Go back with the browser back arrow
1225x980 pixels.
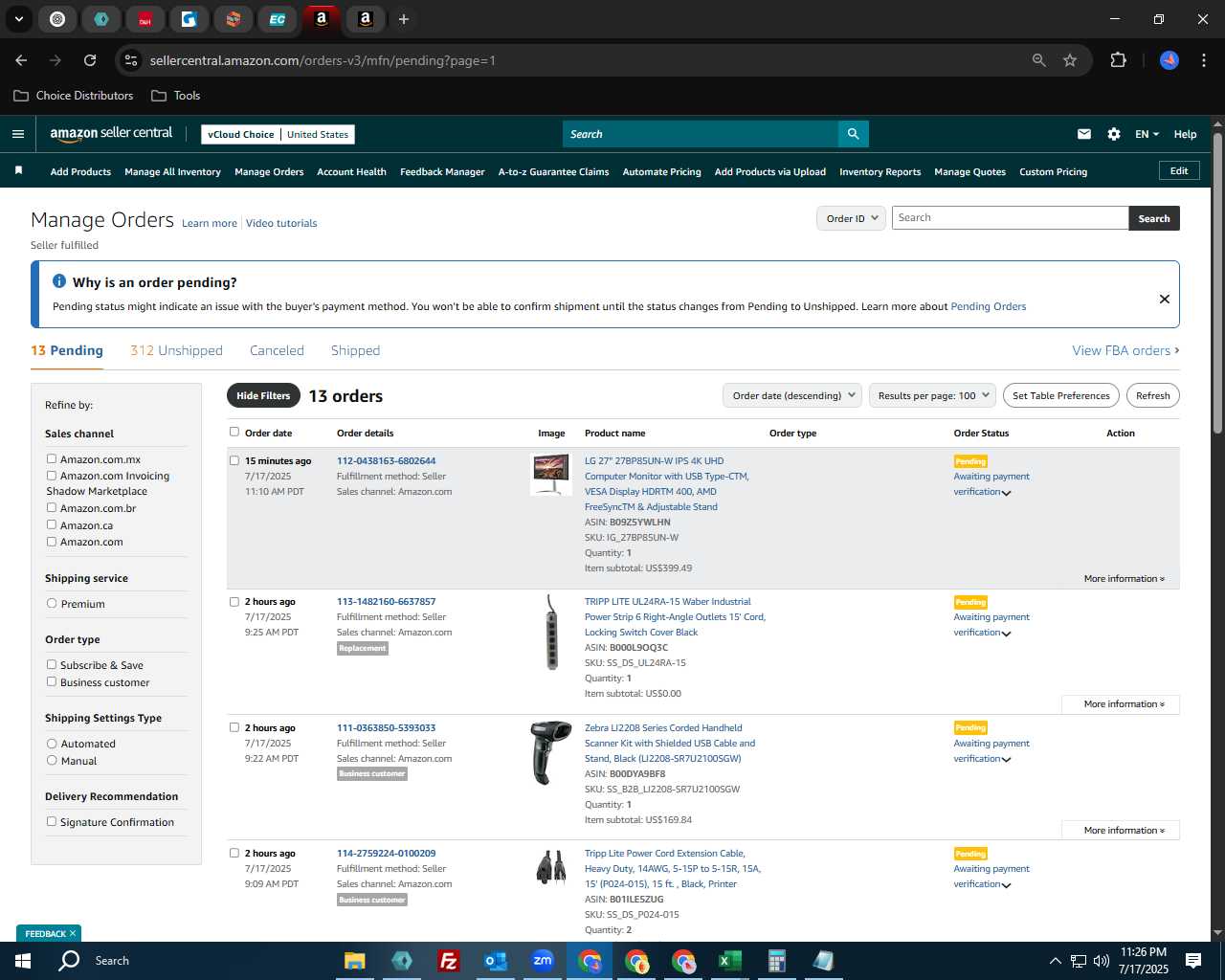21,60
